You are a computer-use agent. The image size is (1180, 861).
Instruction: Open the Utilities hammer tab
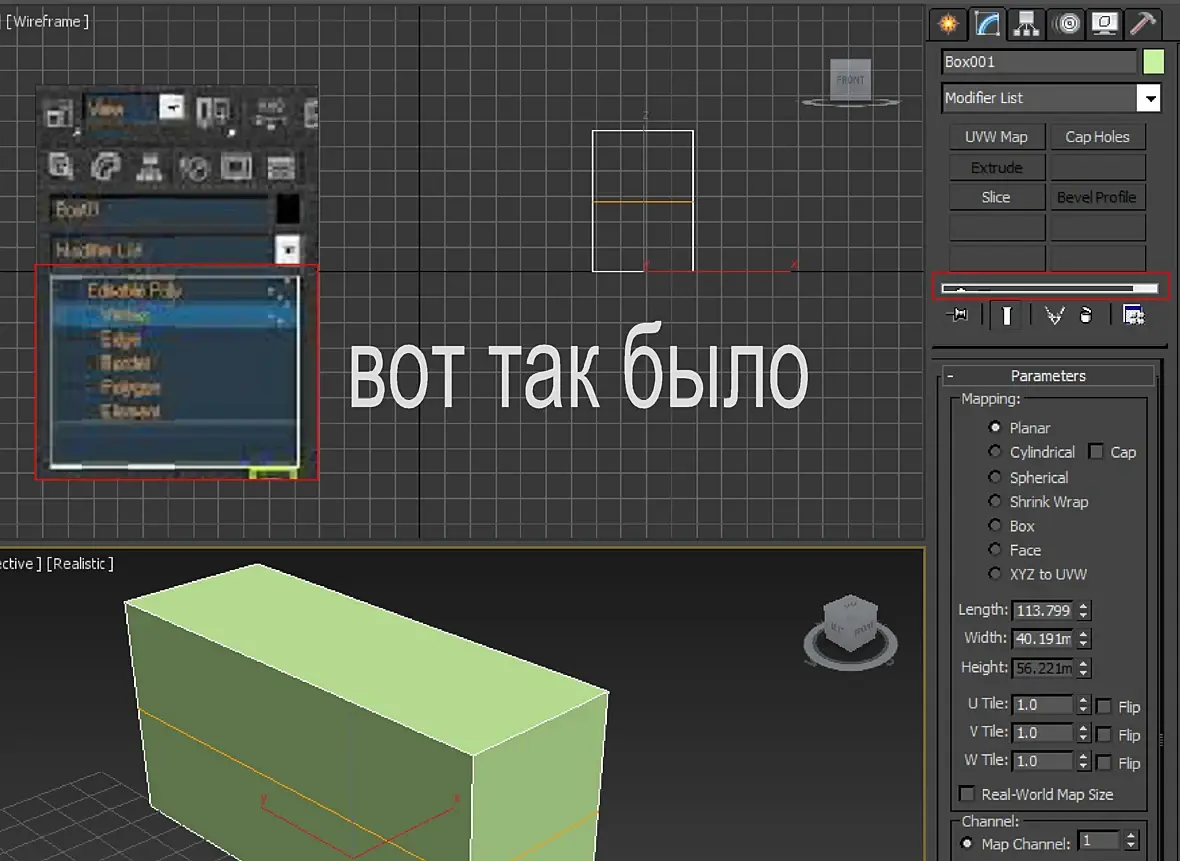(x=1143, y=23)
